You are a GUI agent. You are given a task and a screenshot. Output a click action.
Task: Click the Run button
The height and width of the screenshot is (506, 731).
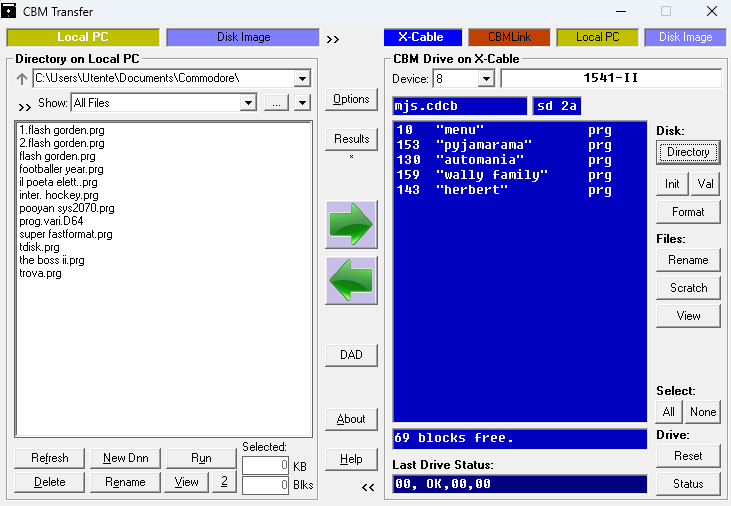click(201, 458)
